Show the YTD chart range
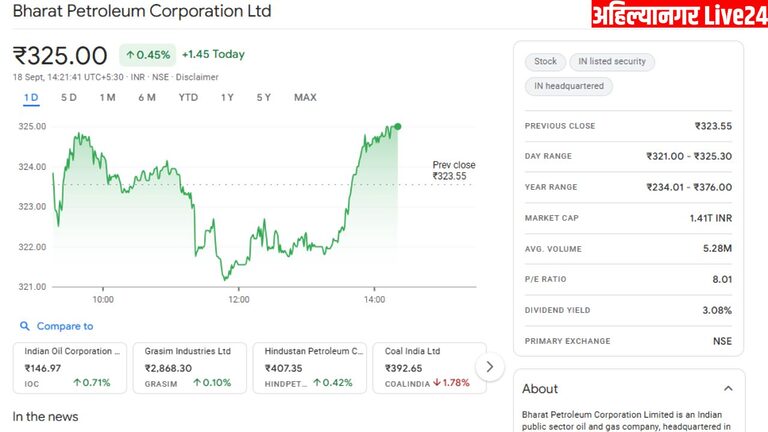The width and height of the screenshot is (768, 432). (188, 97)
